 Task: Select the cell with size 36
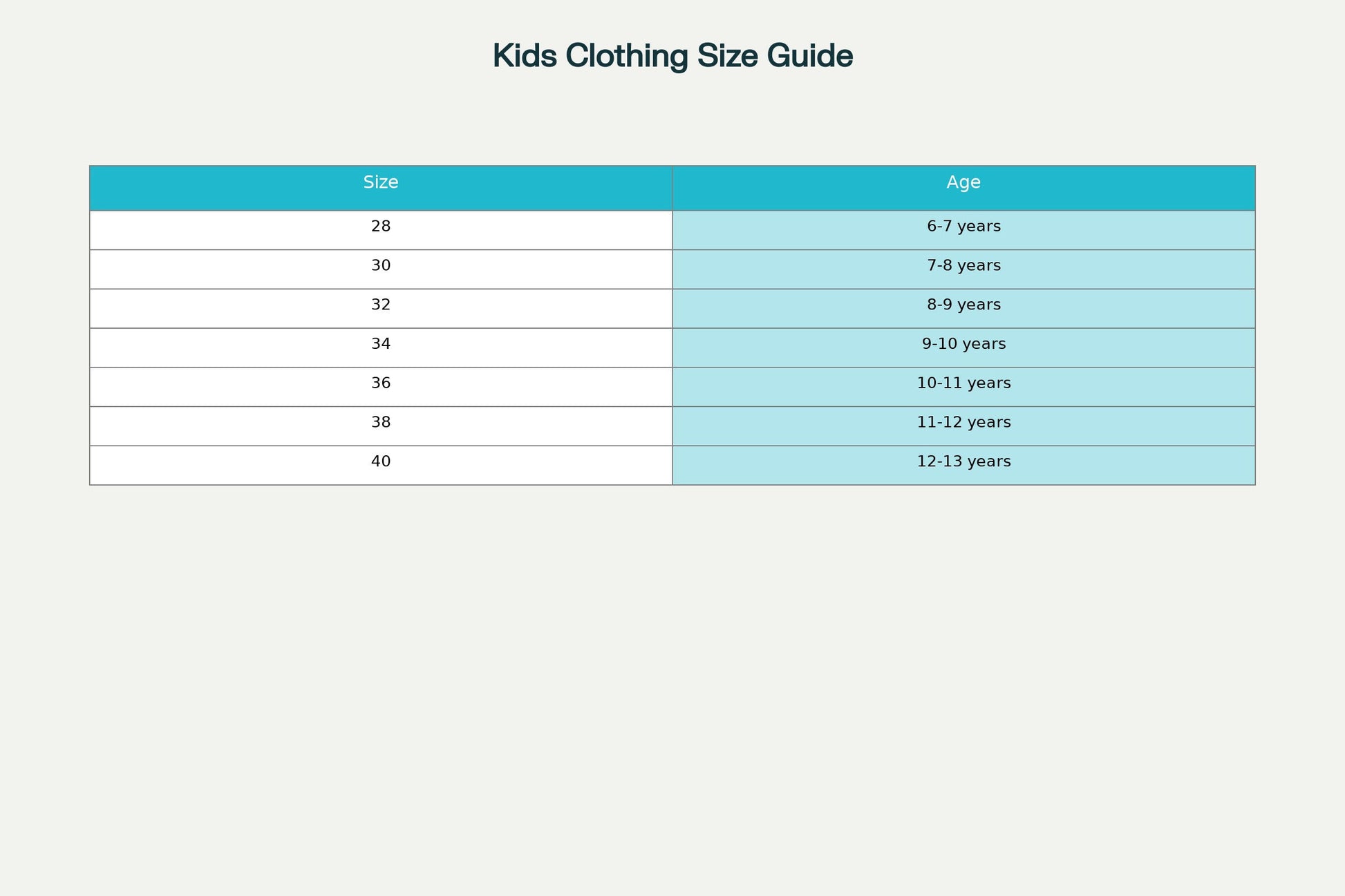coord(381,383)
